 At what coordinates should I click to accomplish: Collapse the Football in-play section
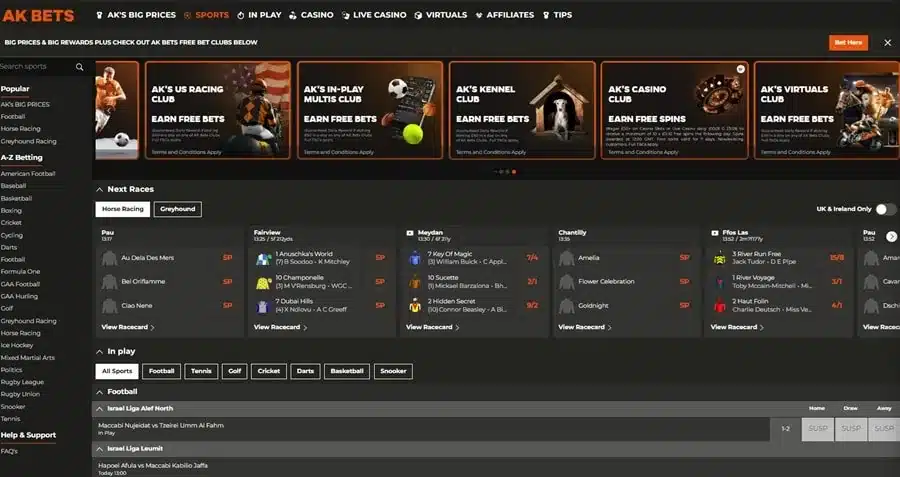click(99, 392)
